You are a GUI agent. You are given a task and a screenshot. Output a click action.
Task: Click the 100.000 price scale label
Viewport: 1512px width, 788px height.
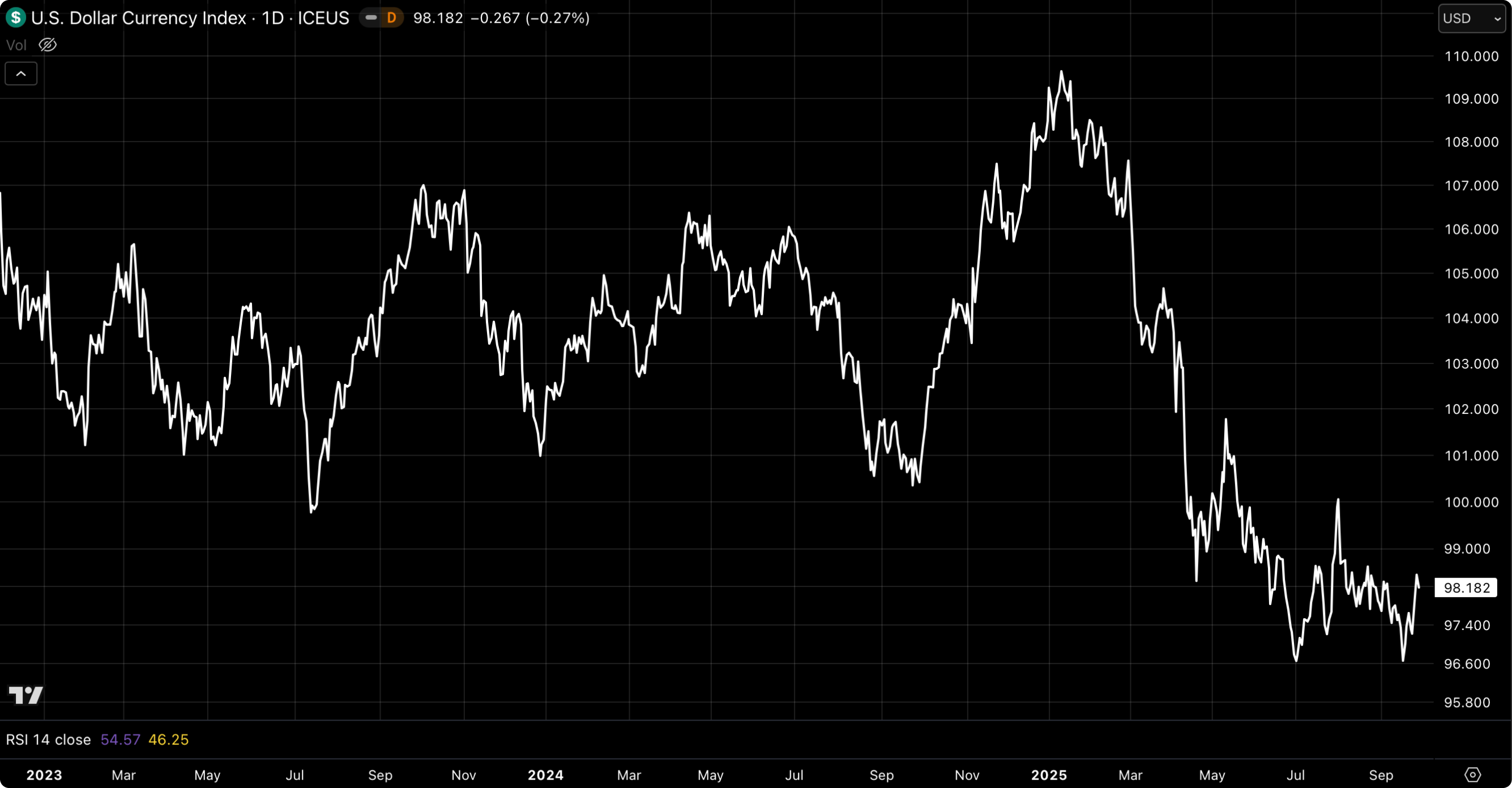click(x=1471, y=502)
